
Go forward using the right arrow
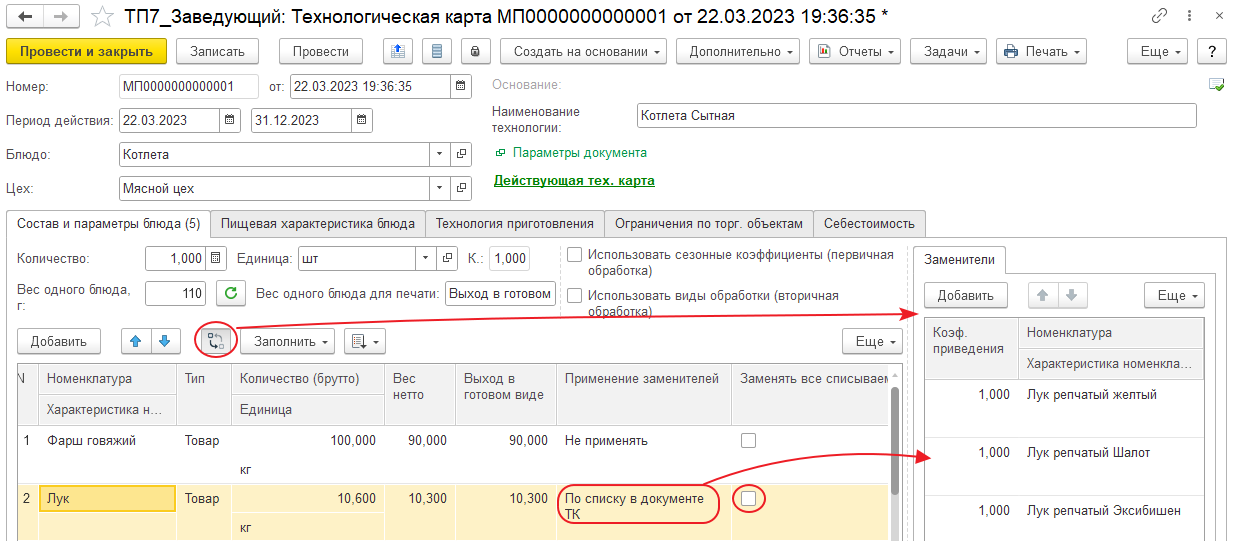[x=61, y=16]
